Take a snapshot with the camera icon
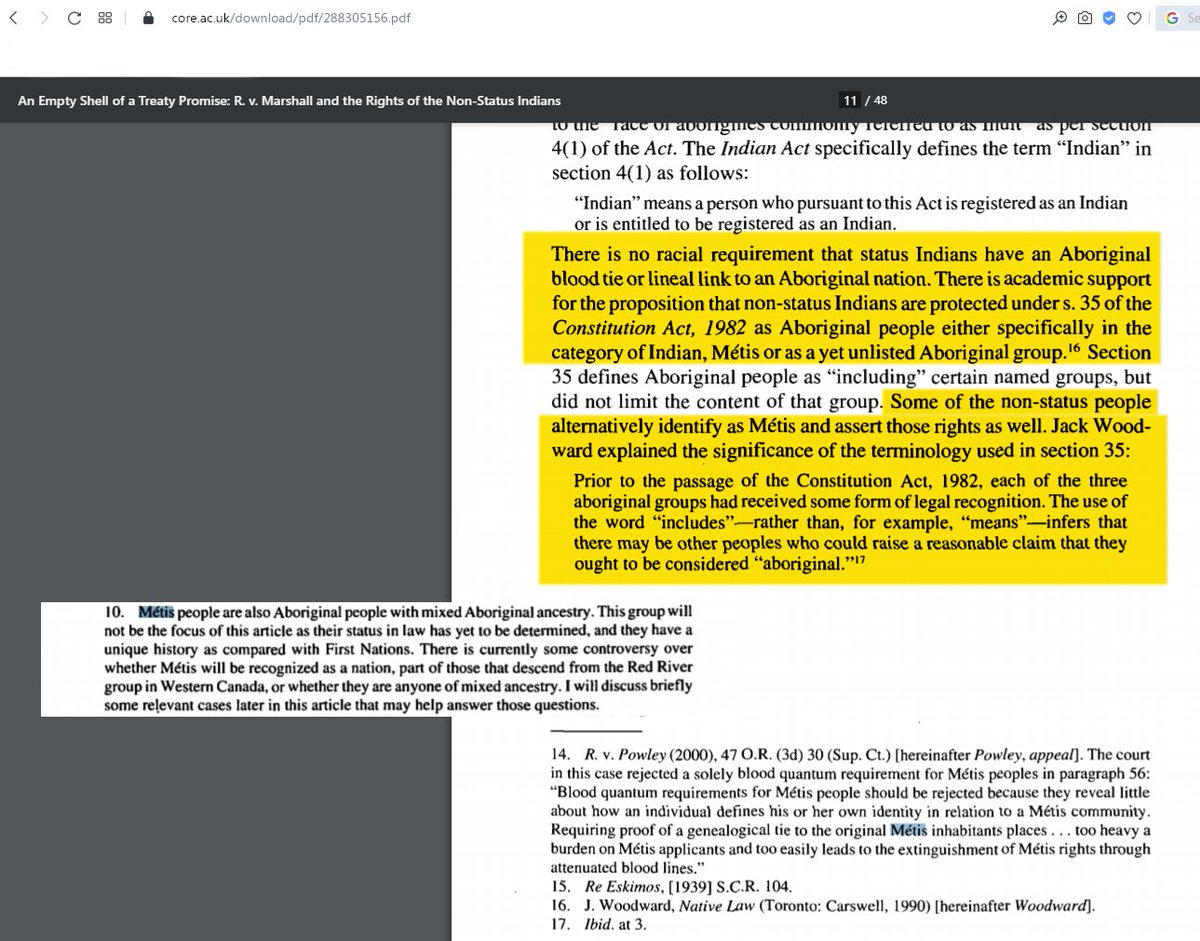The image size is (1200, 941). 1085,18
